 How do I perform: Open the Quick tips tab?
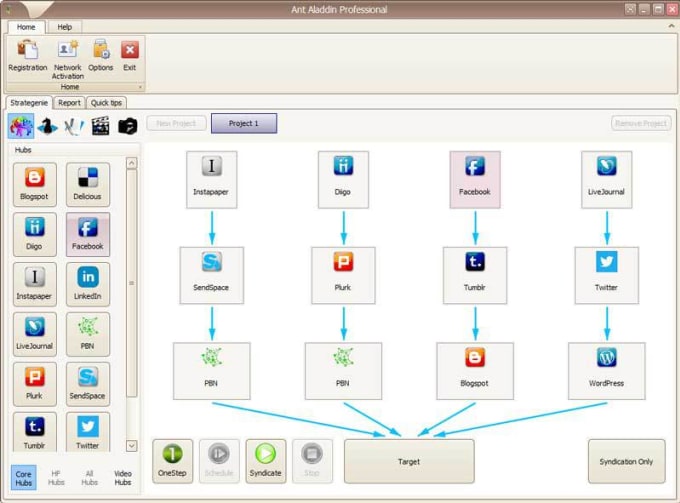tap(106, 103)
